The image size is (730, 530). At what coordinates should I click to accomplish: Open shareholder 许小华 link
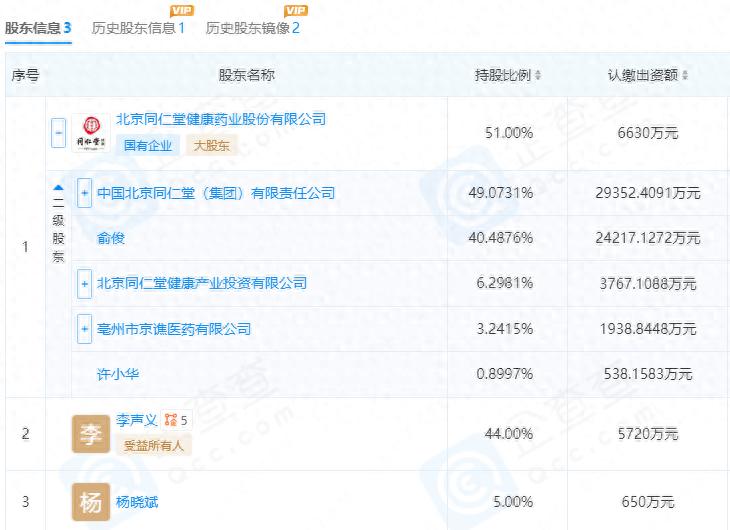pos(118,374)
